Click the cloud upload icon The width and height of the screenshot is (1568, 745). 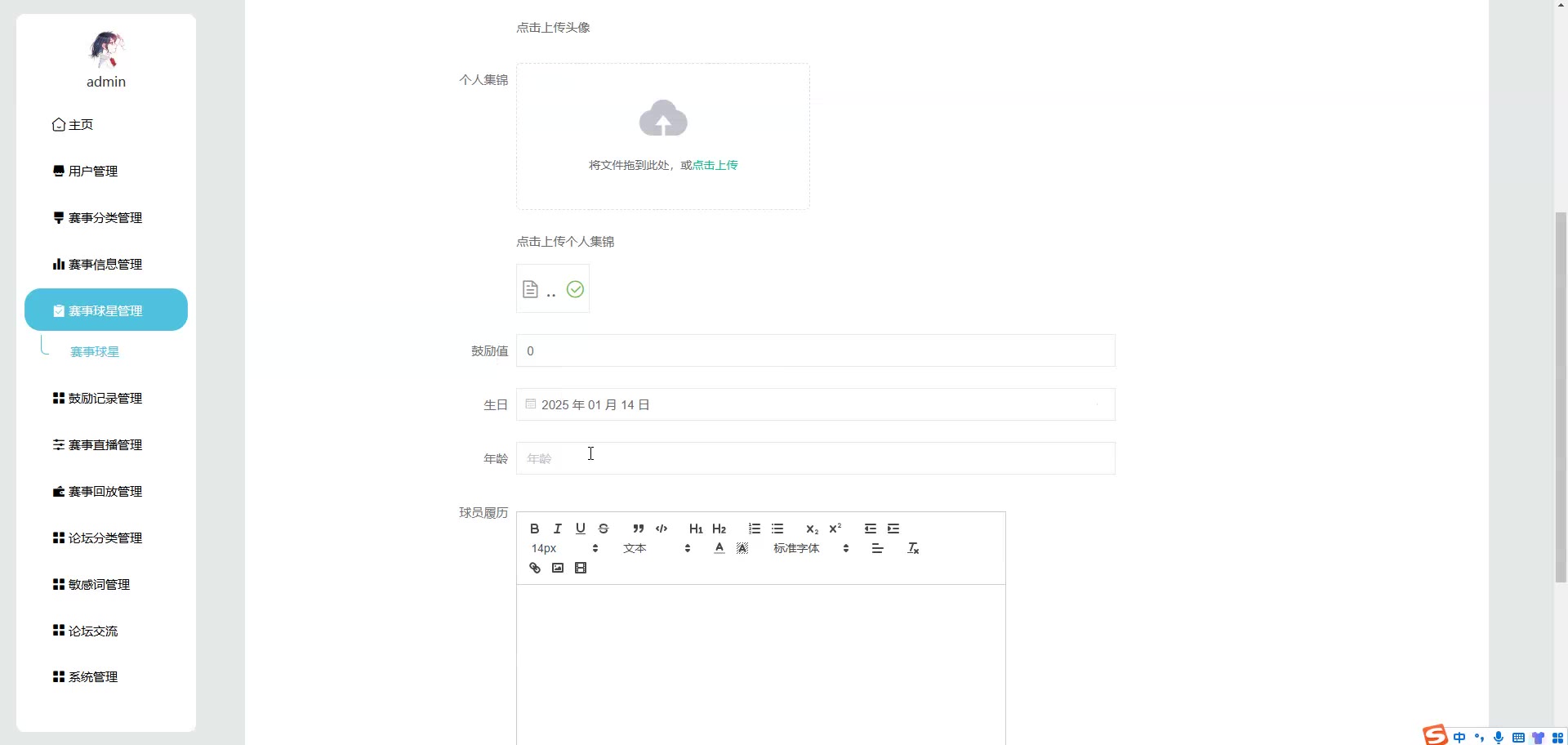(663, 118)
